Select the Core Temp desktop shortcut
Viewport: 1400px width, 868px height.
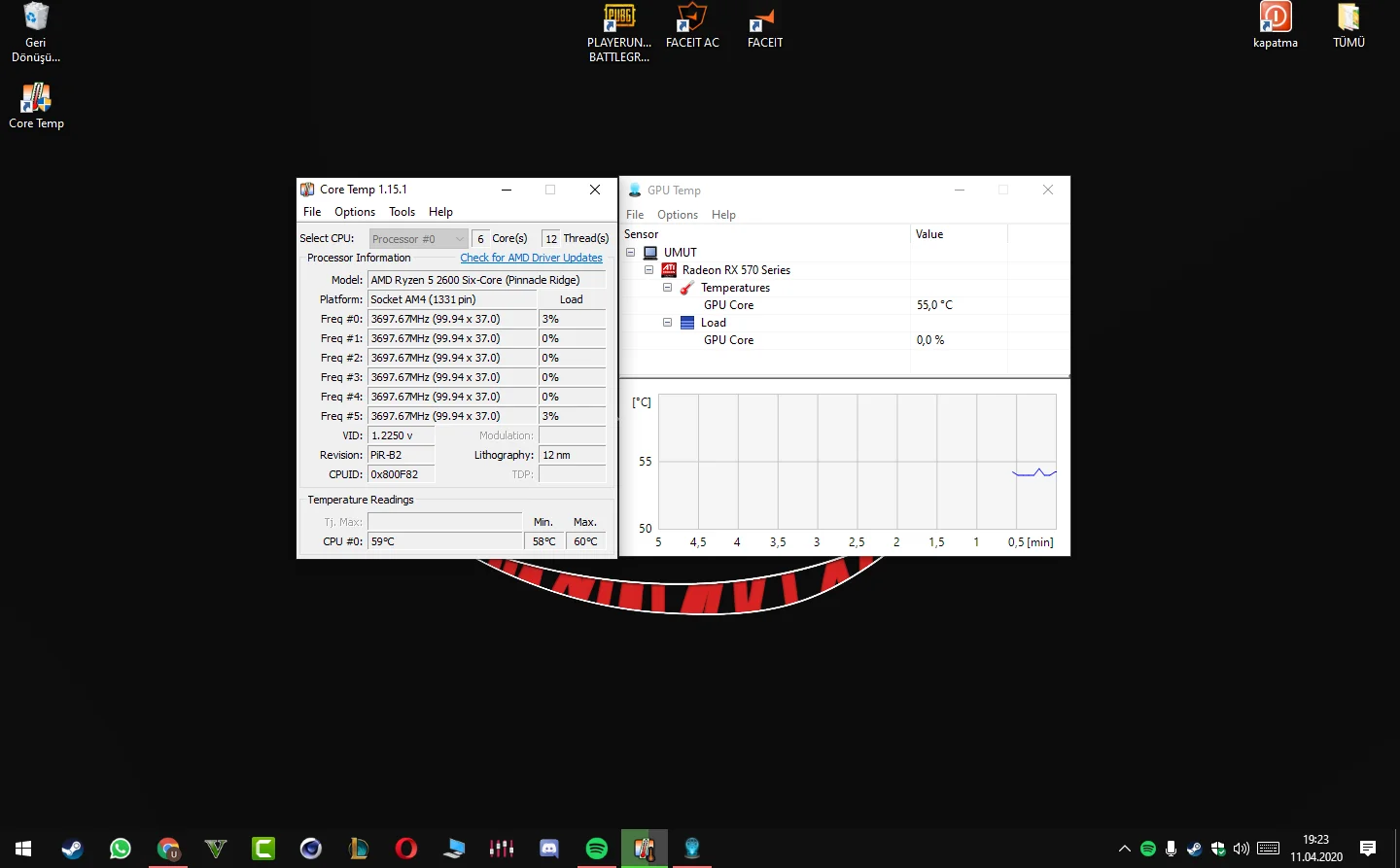pyautogui.click(x=36, y=106)
